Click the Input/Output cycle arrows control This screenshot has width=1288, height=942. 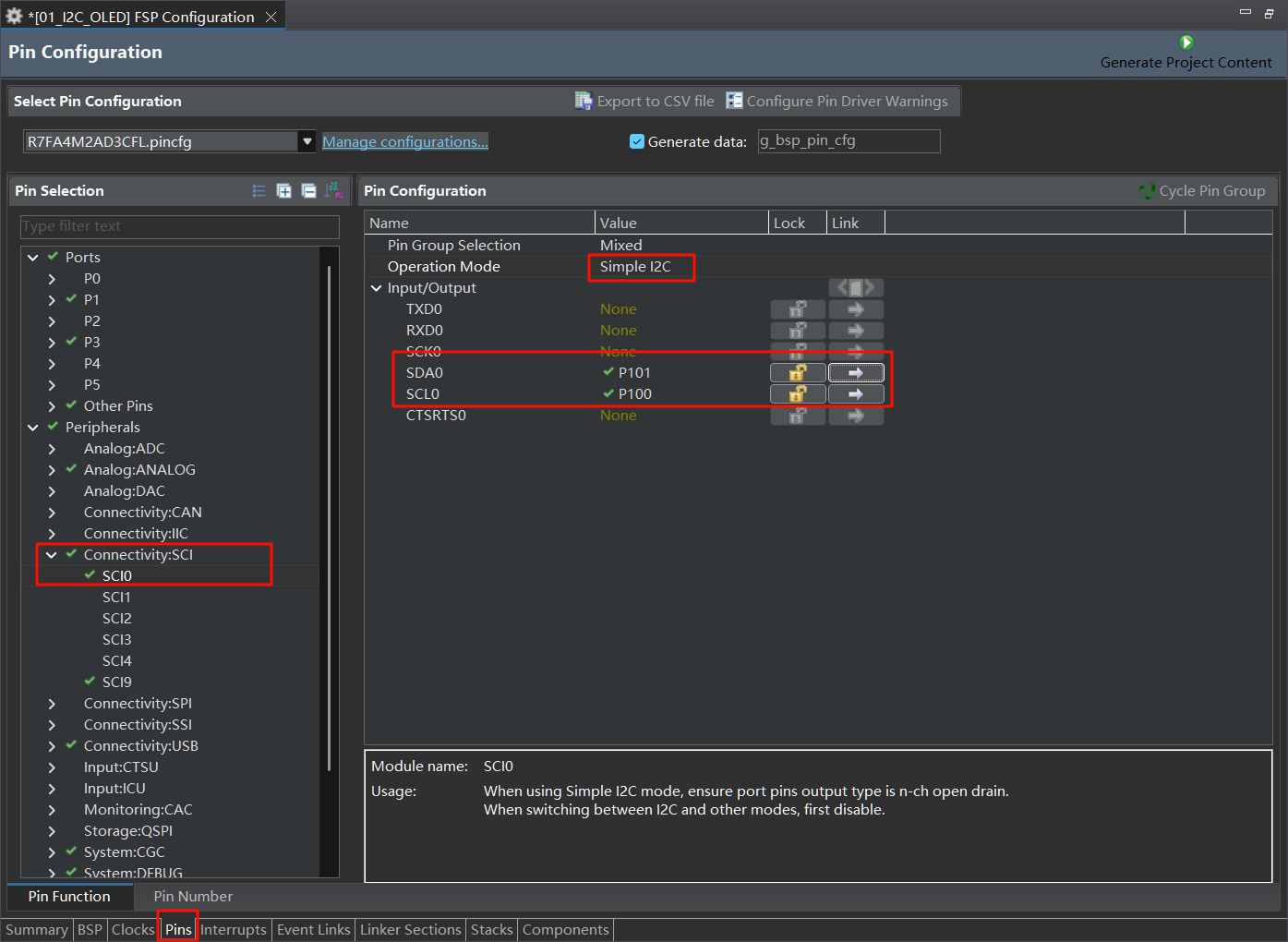coord(856,288)
